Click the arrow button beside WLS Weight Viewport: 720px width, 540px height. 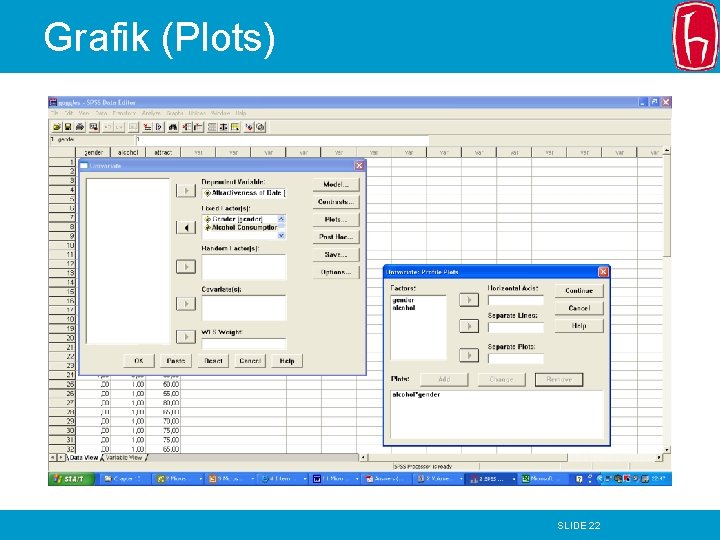pos(186,337)
